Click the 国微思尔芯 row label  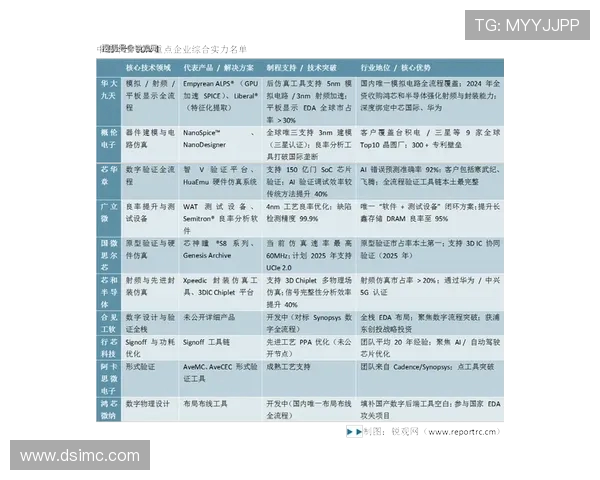[x=109, y=255]
